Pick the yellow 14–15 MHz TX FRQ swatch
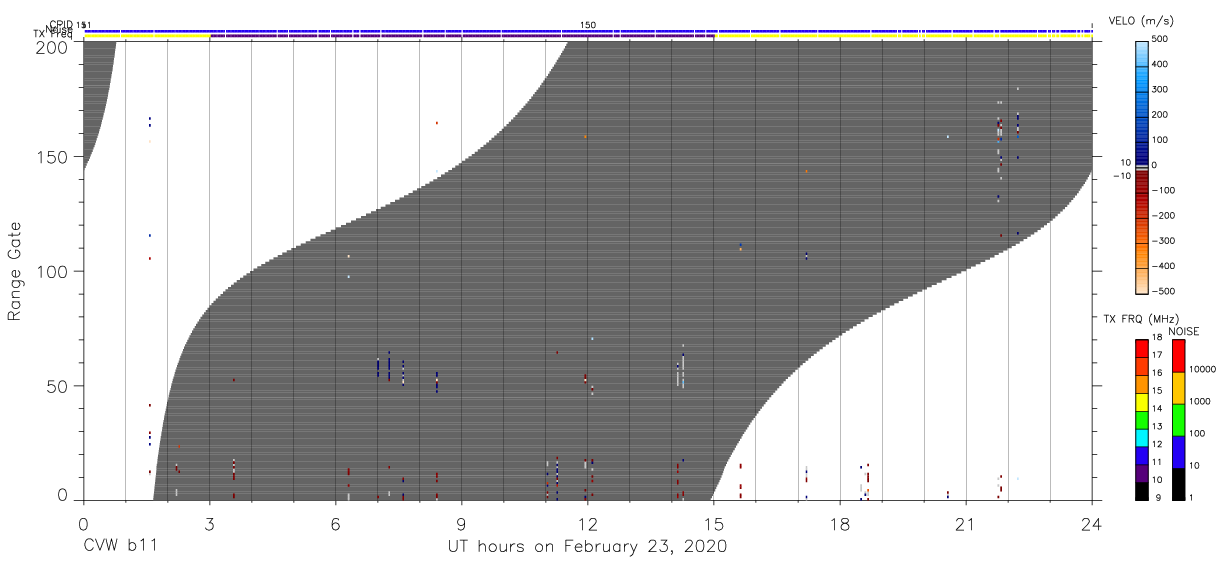This screenshot has width=1228, height=567. 1141,401
